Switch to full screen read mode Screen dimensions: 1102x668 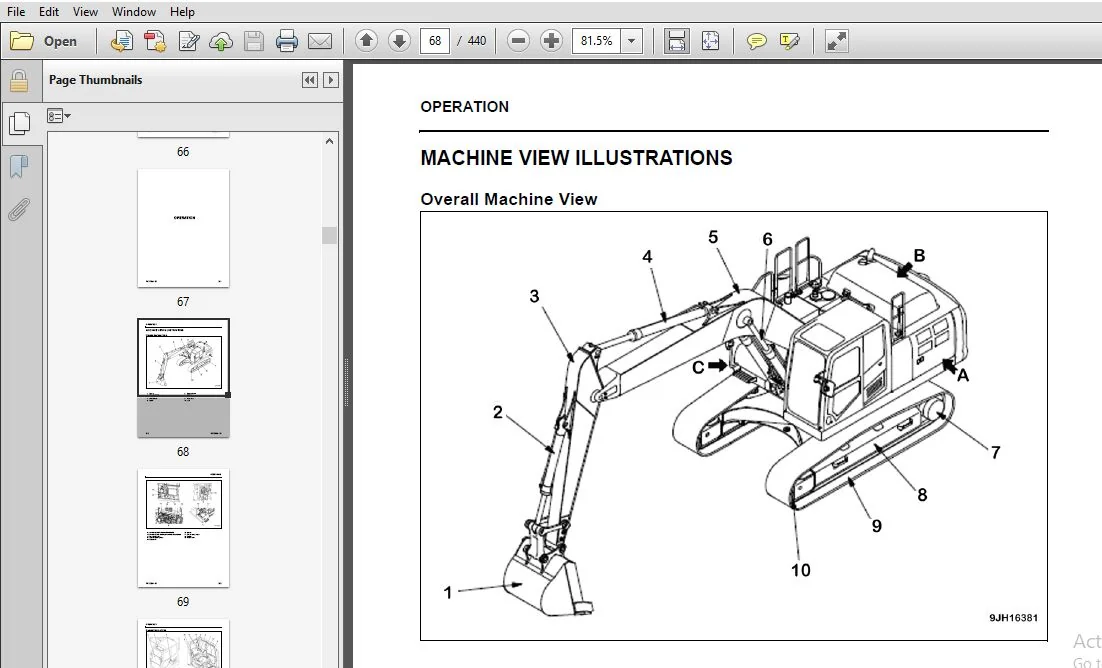[836, 41]
